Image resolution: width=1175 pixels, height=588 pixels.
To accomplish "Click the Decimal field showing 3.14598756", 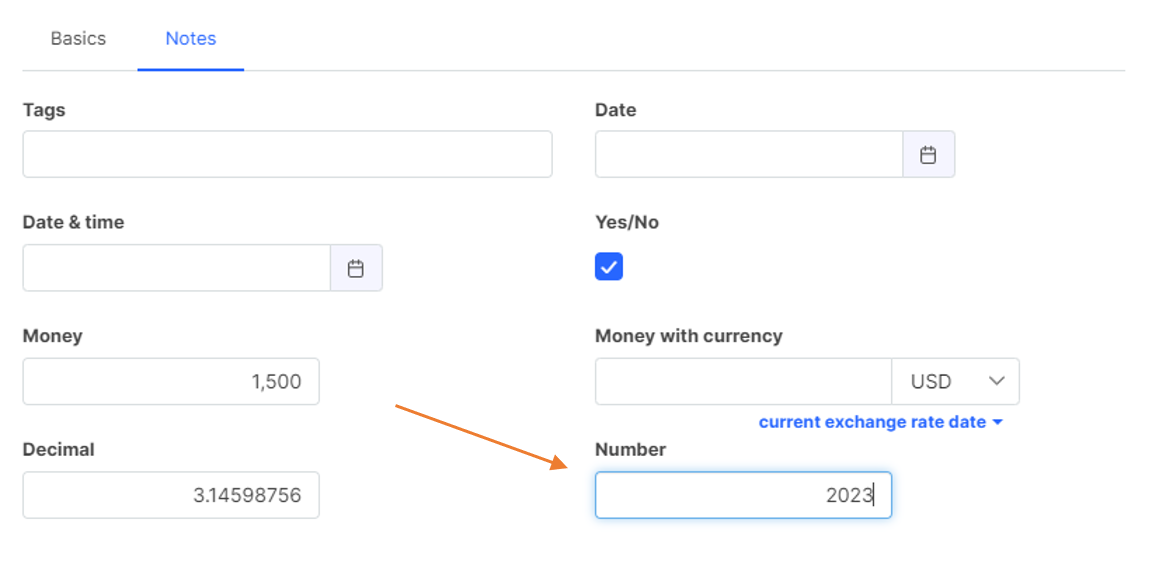I will (x=171, y=495).
